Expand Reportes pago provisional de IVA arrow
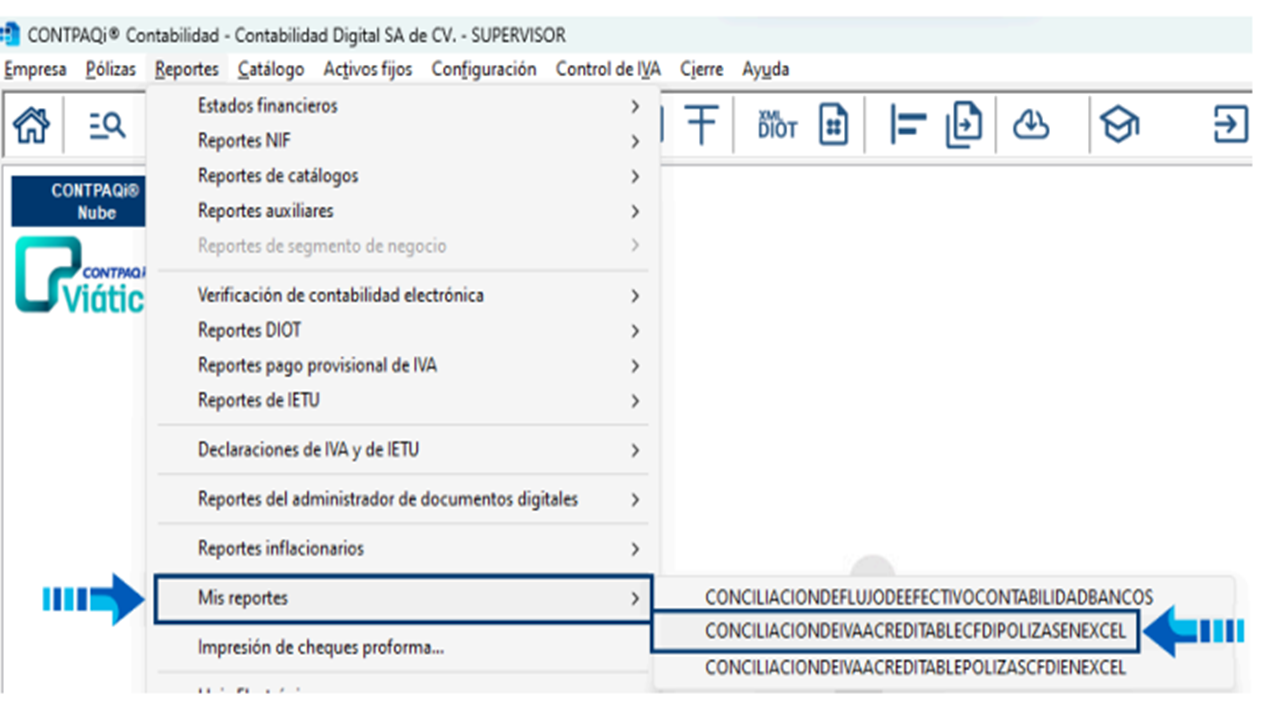Screen dimensions: 1280x720 (635, 366)
